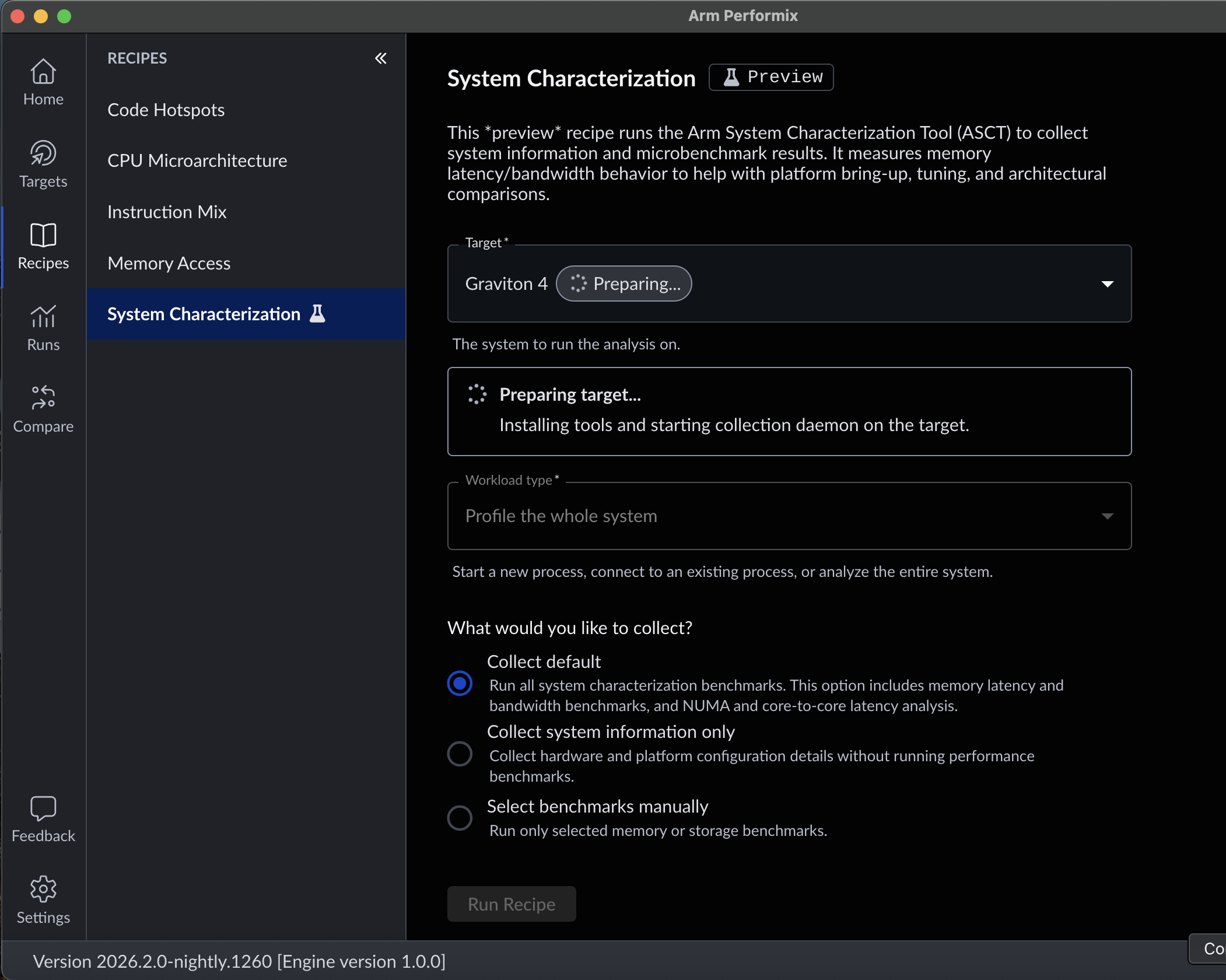Click the spinner beside Preparing target

coord(477,395)
